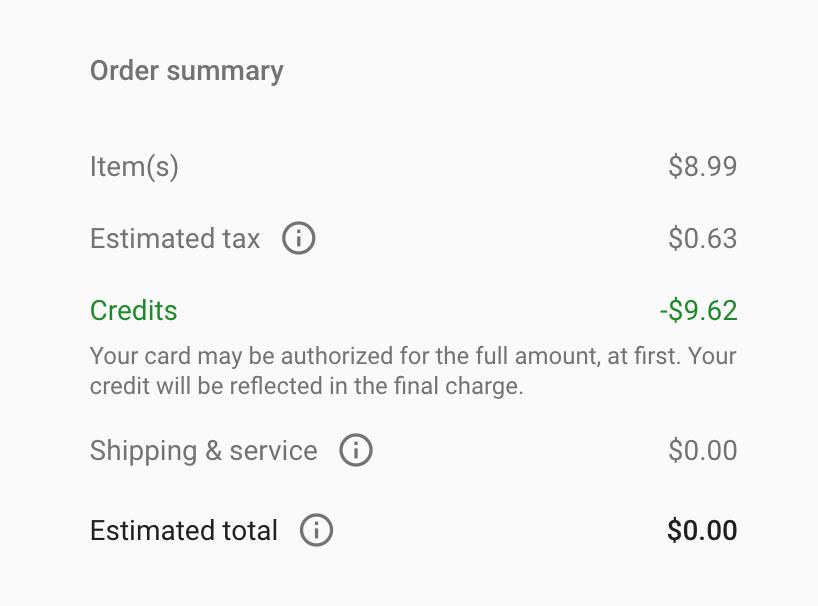
Task: Click the Shipping & service label
Action: [203, 451]
